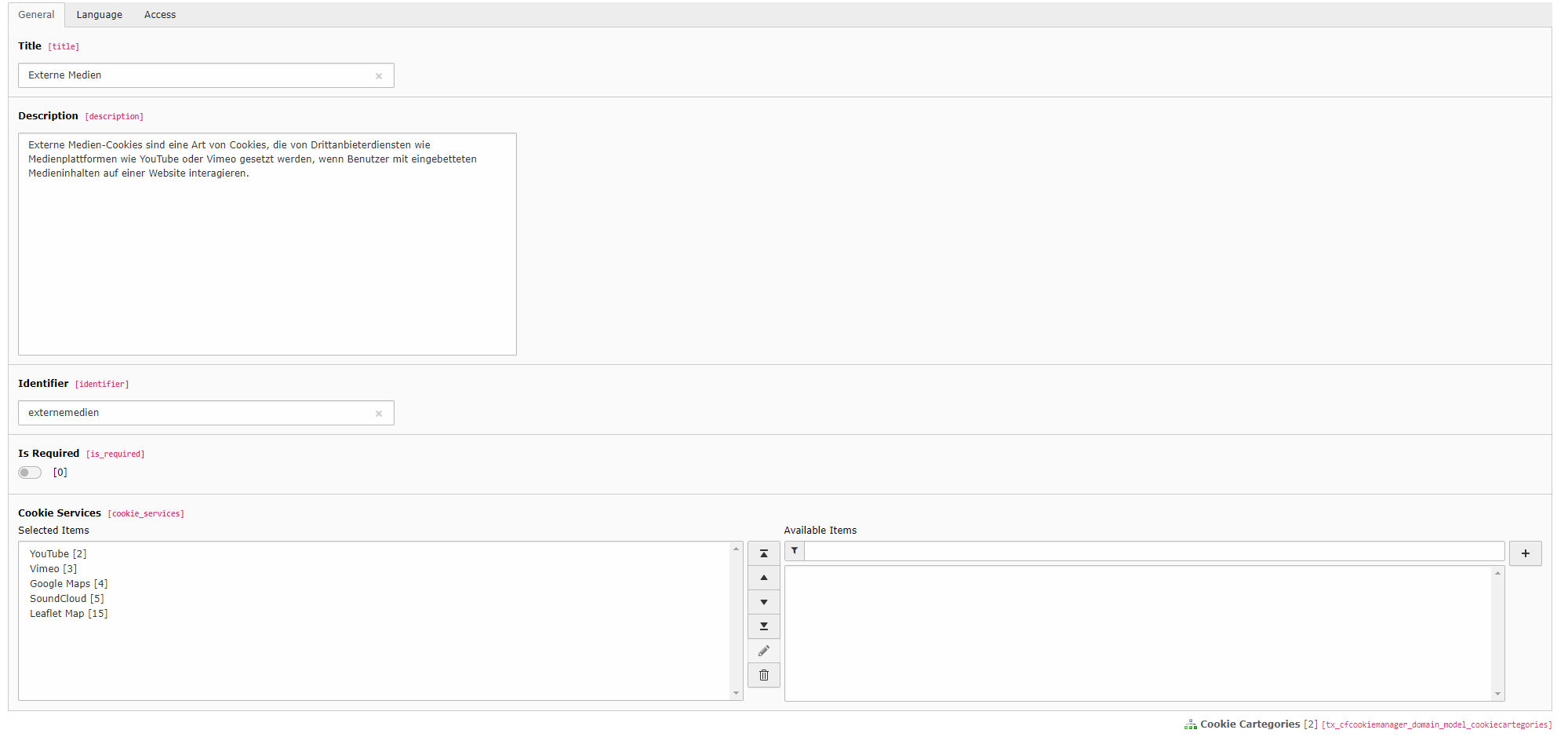Viewport: 1568px width, 748px height.
Task: Open the Access tab
Action: coord(160,15)
